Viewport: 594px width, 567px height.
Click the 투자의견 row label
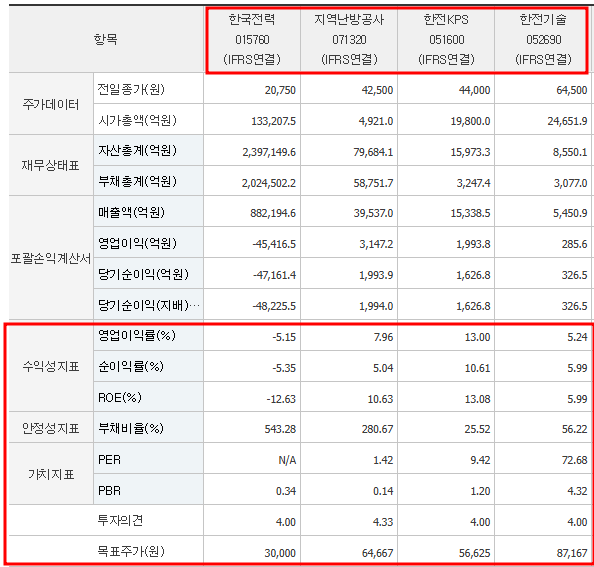tap(120, 520)
